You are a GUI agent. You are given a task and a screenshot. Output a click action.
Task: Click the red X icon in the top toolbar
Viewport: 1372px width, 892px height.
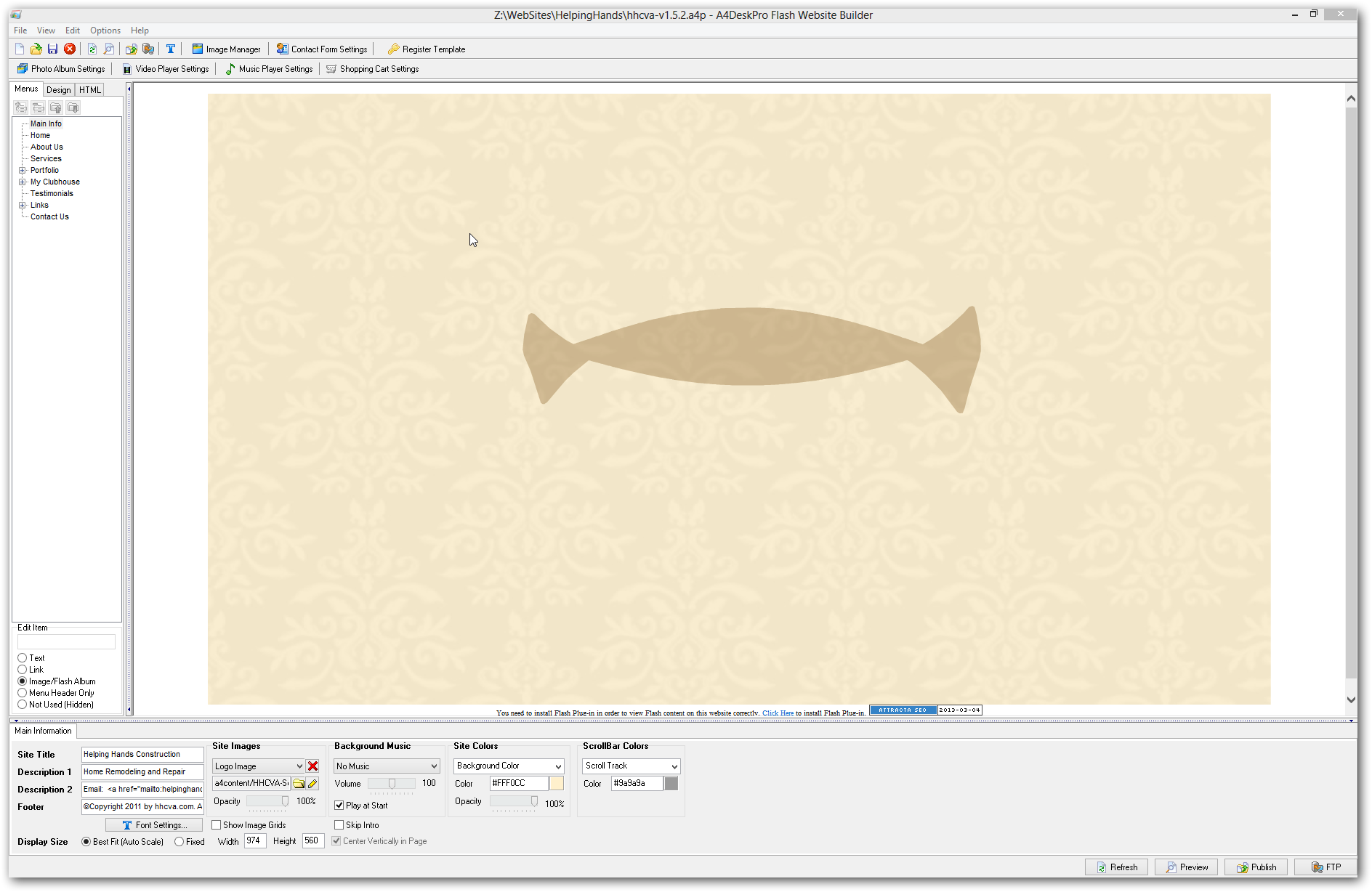click(x=70, y=49)
